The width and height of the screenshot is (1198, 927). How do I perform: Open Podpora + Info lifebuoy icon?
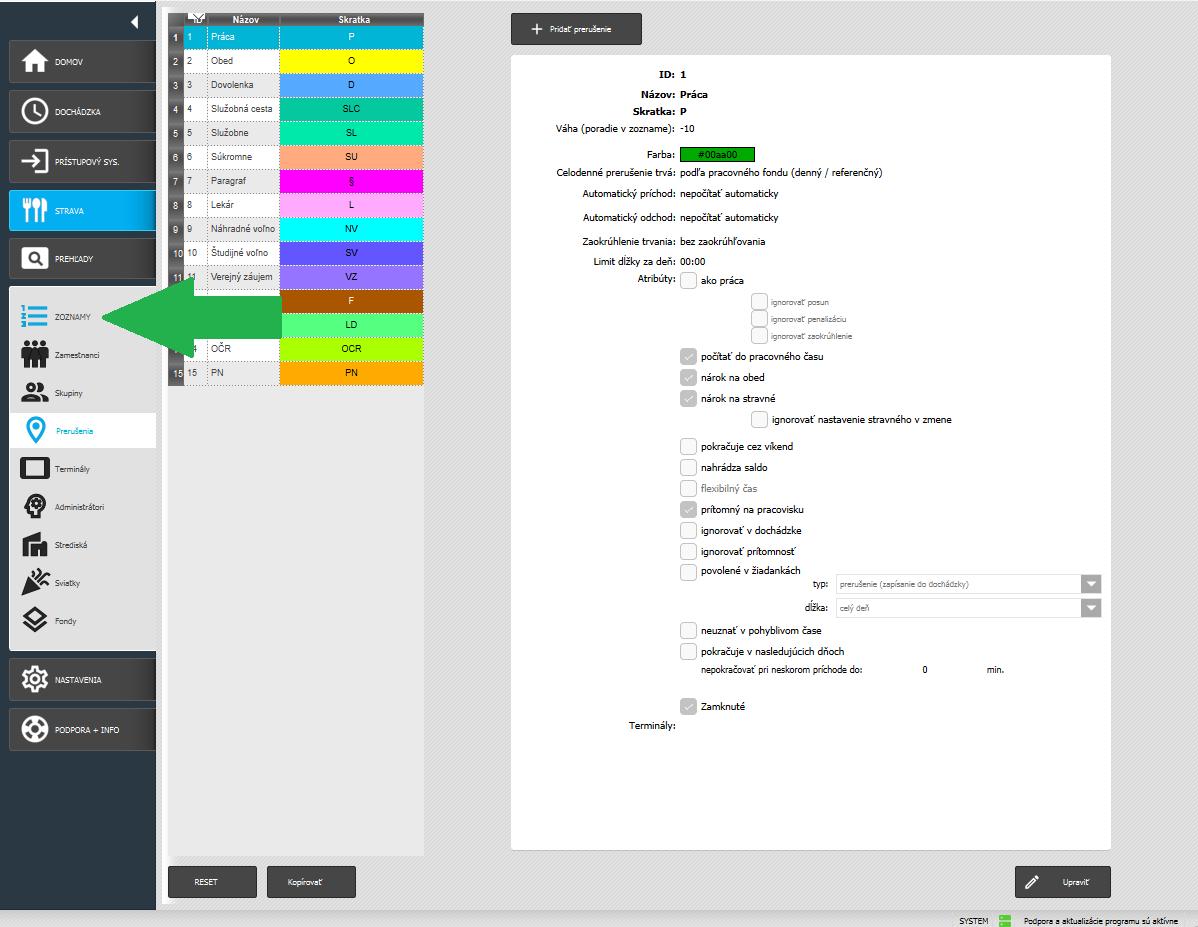35,730
